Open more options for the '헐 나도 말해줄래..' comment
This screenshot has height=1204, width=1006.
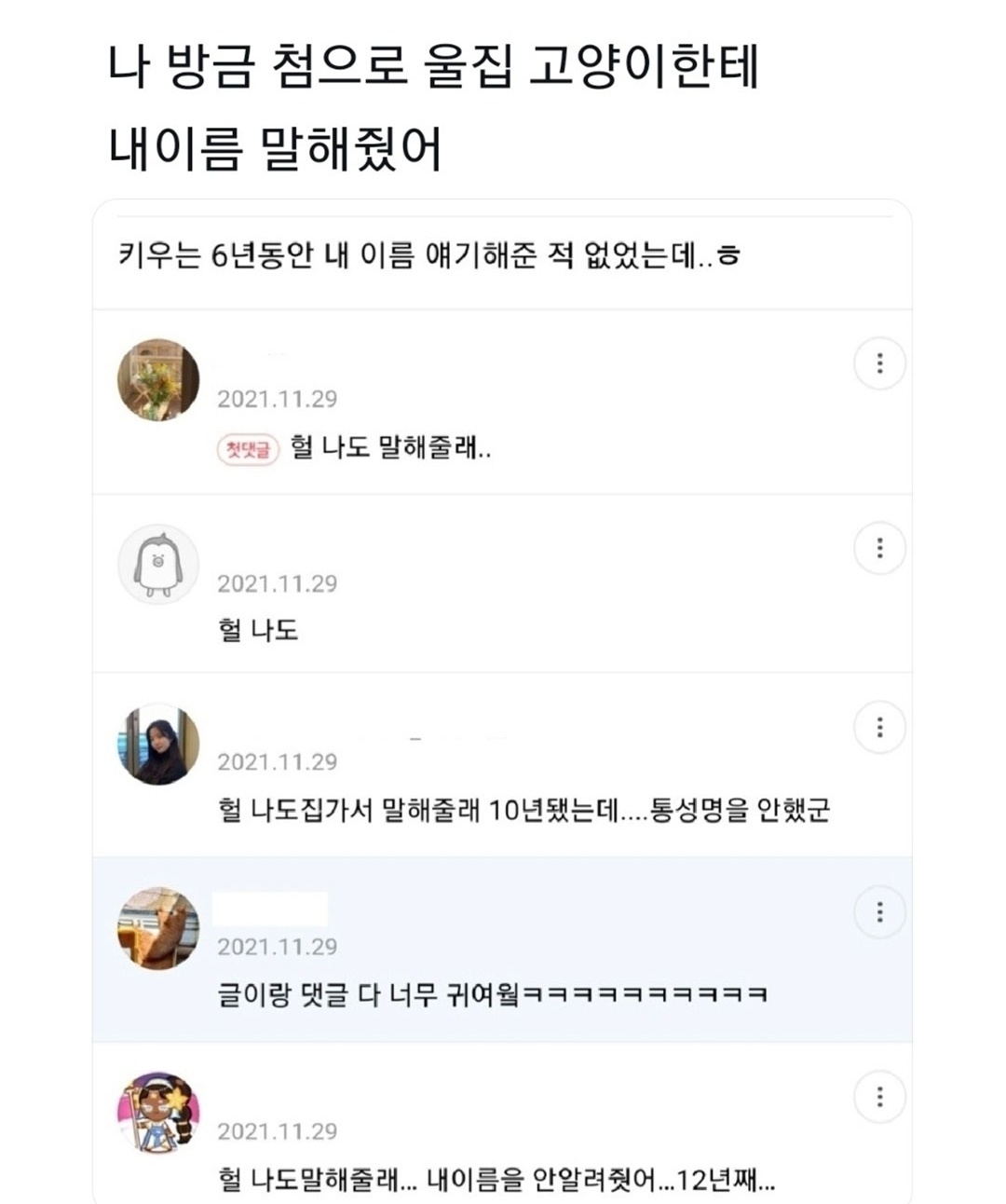click(x=879, y=363)
